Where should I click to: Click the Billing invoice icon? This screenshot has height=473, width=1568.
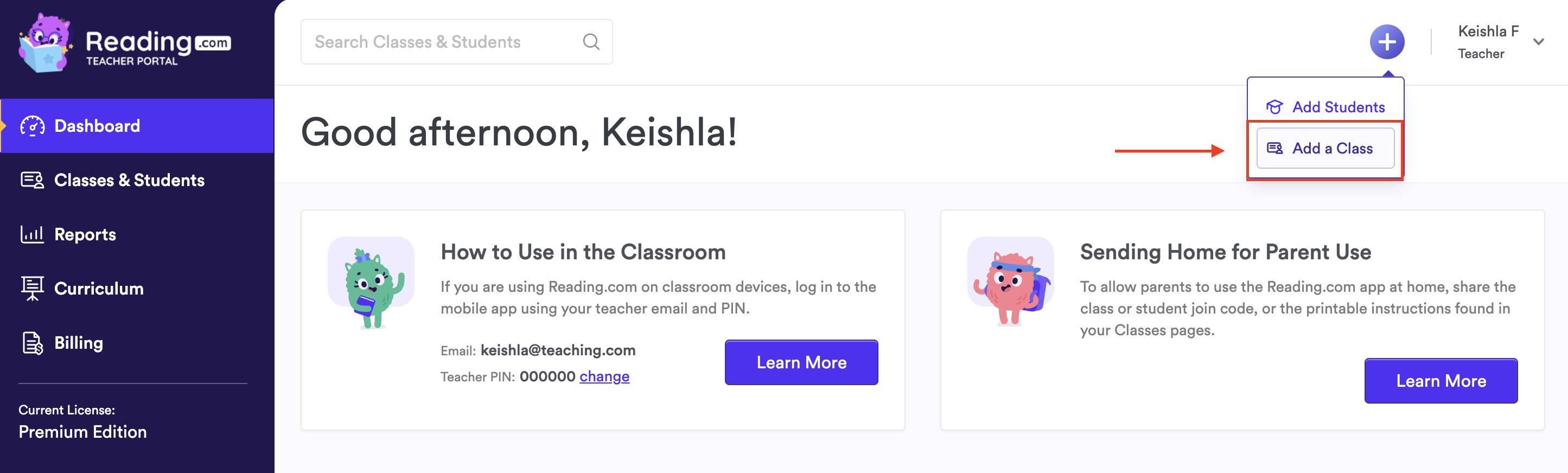32,343
